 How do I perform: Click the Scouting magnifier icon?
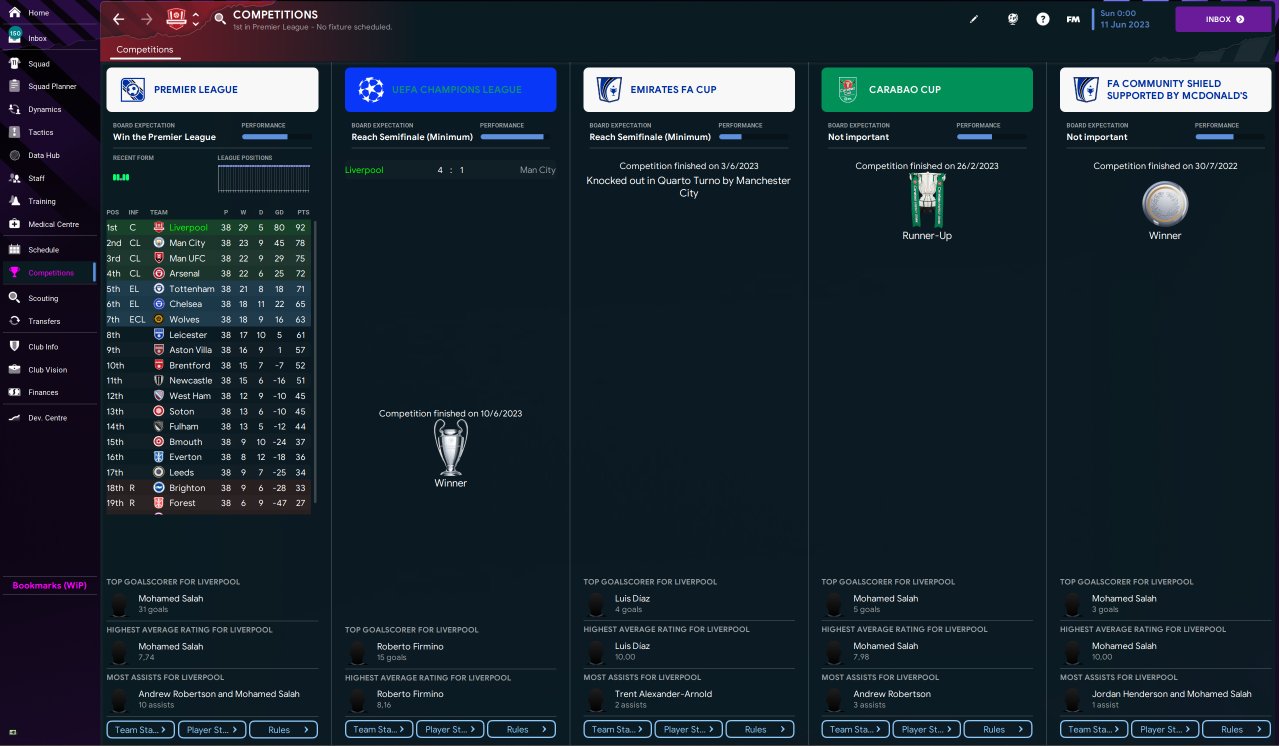pos(14,298)
